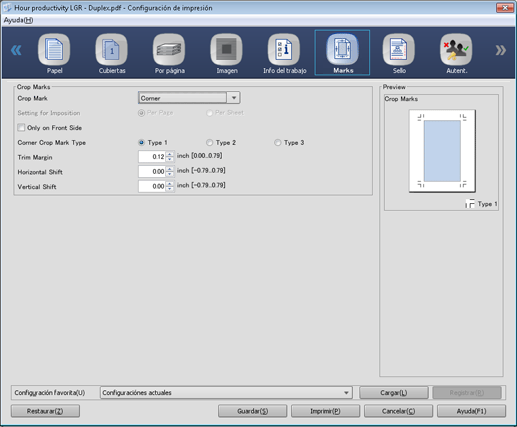The width and height of the screenshot is (517, 427).
Task: Go to next icons with right chevron
Action: [x=500, y=50]
